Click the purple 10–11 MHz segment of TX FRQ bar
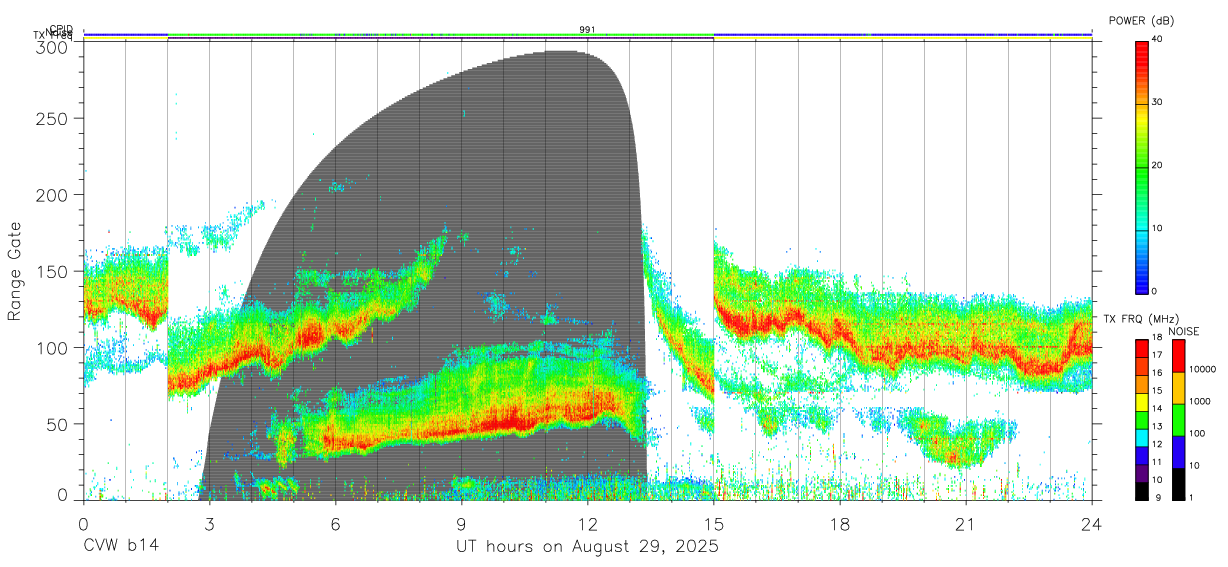 1142,473
